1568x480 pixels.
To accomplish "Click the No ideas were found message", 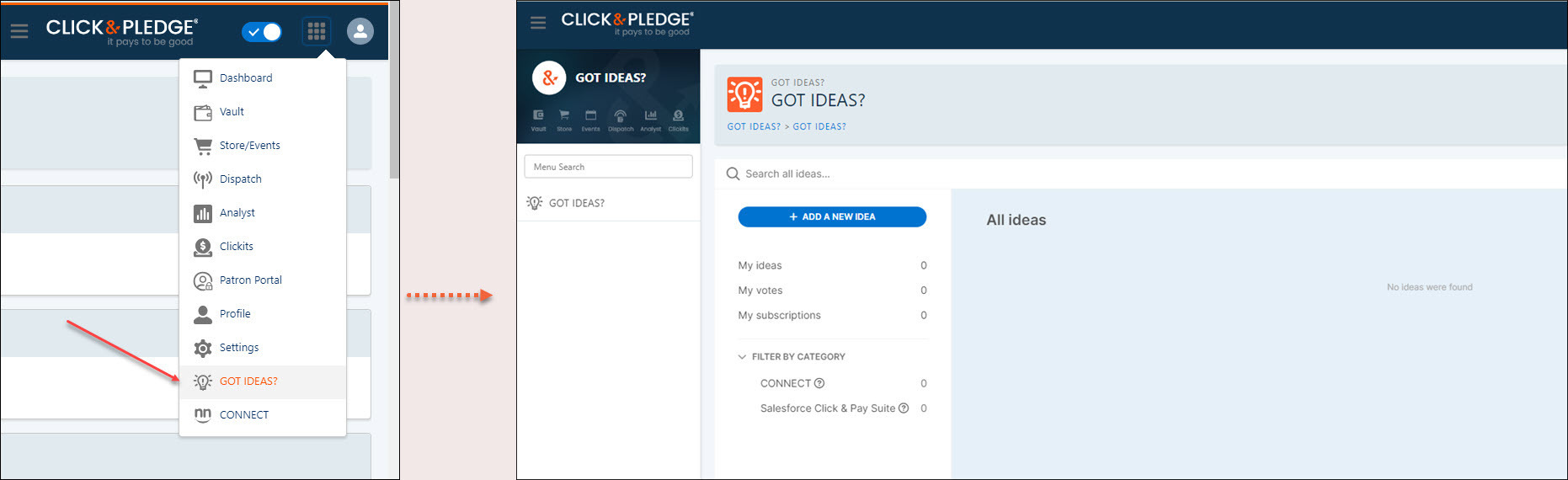I will 1429,287.
